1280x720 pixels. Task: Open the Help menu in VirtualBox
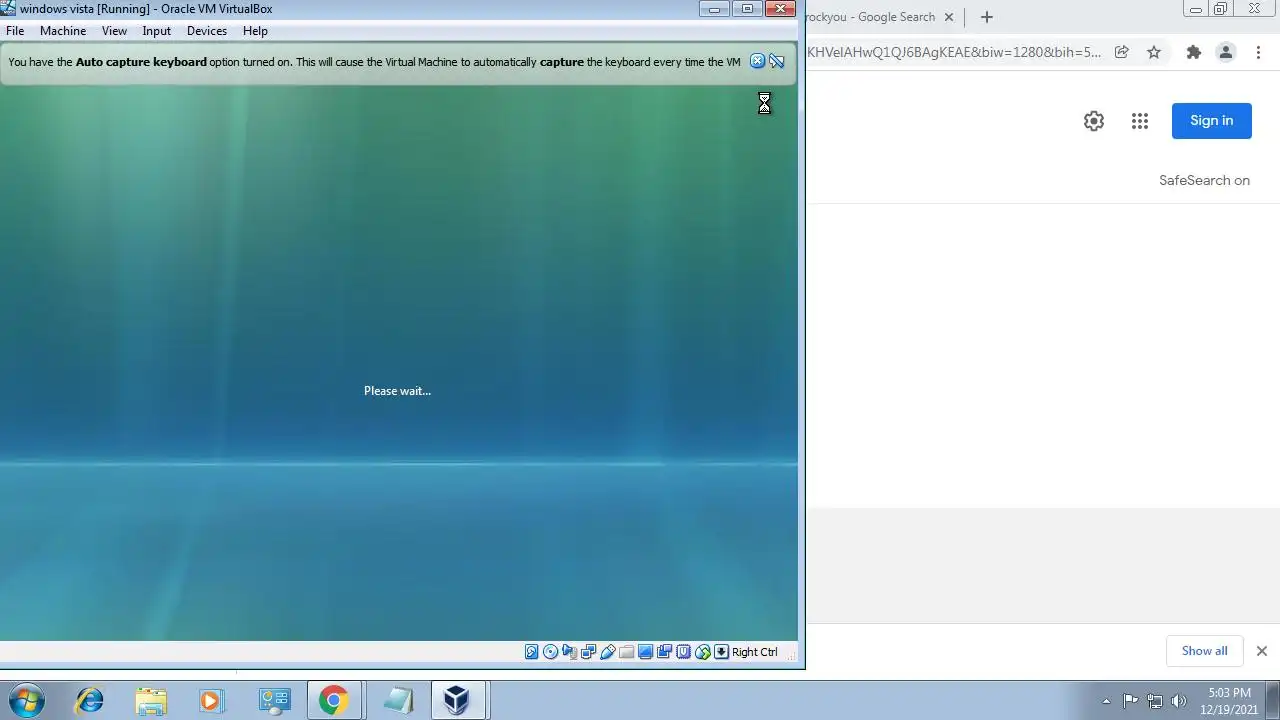(x=255, y=31)
